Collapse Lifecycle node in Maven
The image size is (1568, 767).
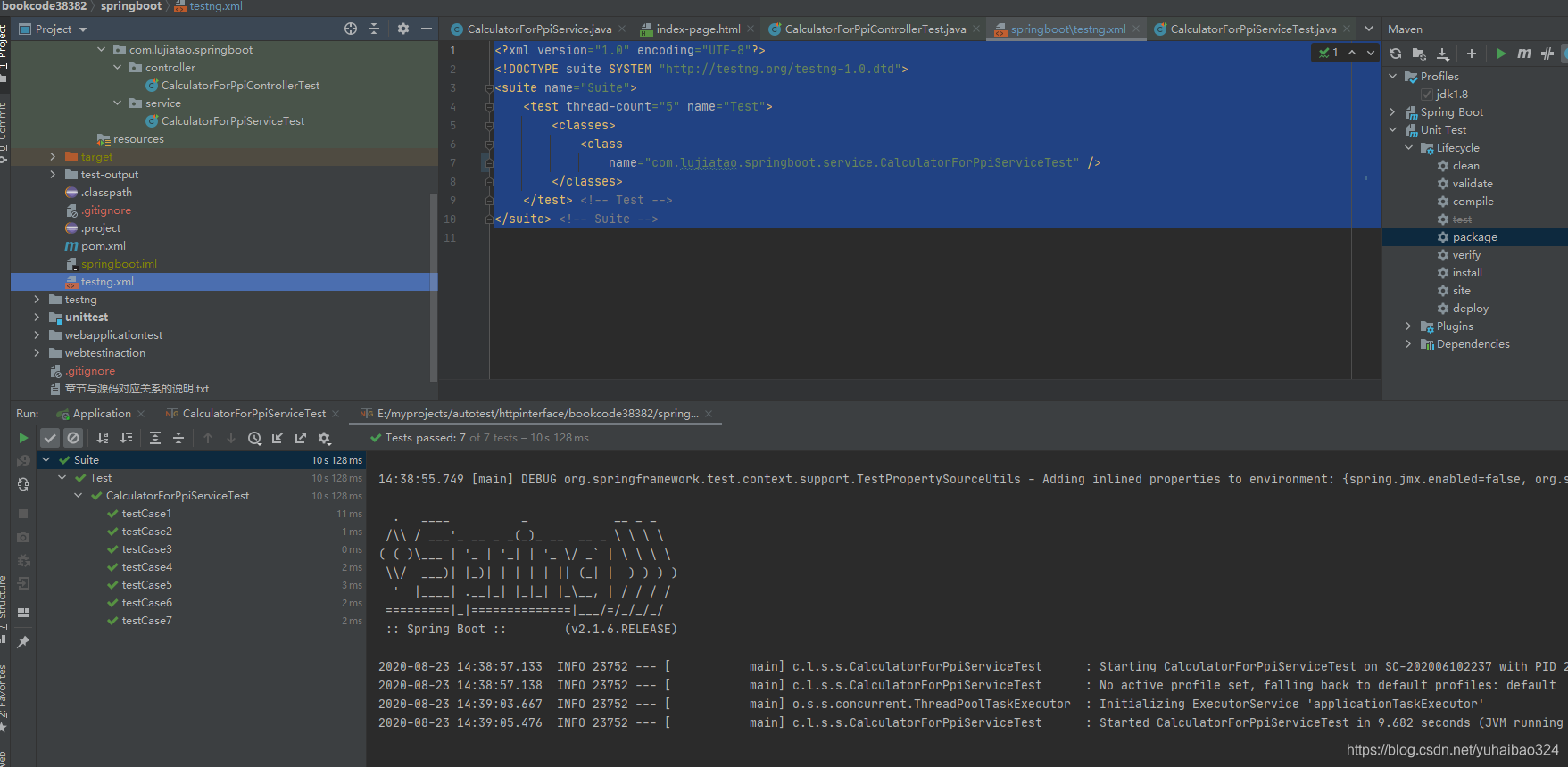click(1409, 148)
